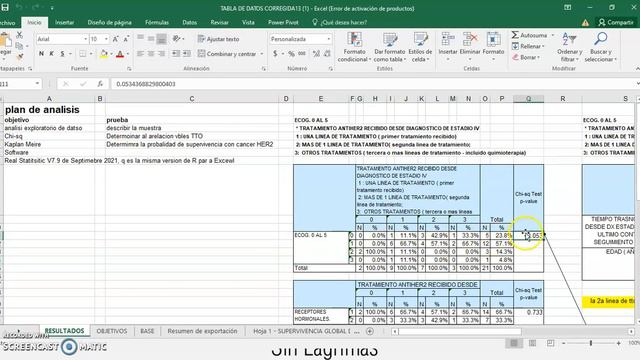Image resolution: width=640 pixels, height=360 pixels.
Task: Click Autosuma button
Action: point(529,36)
